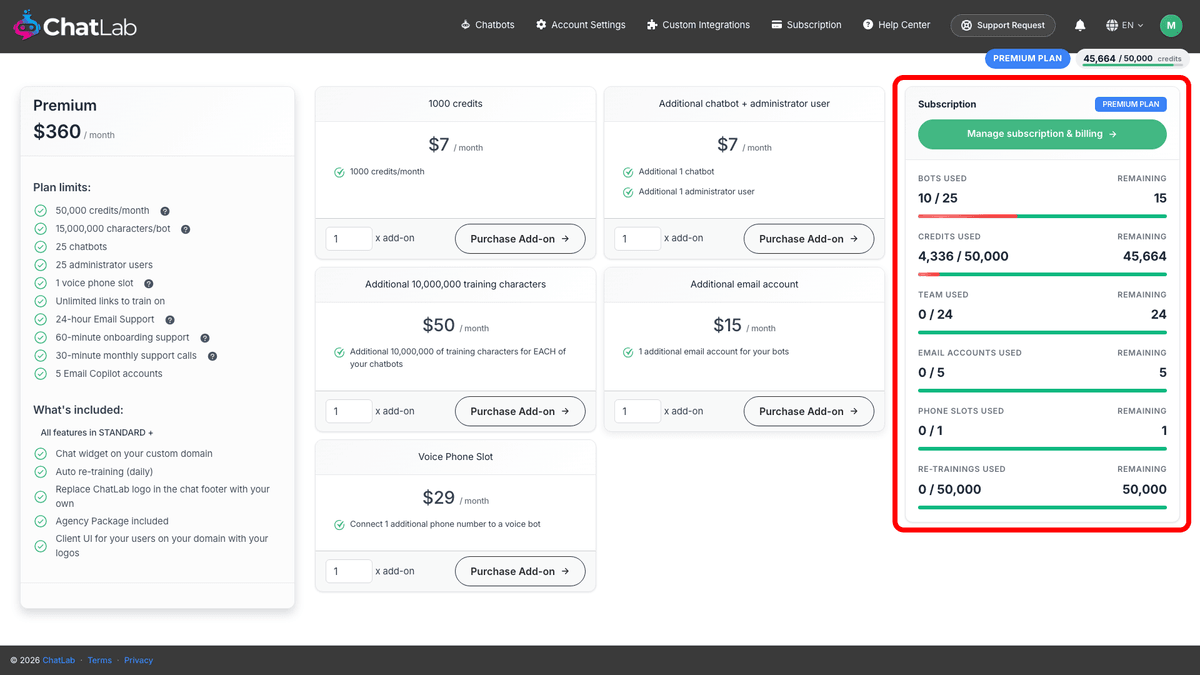This screenshot has height=675, width=1200.
Task: Open Subscription in the top navigation
Action: 806,25
